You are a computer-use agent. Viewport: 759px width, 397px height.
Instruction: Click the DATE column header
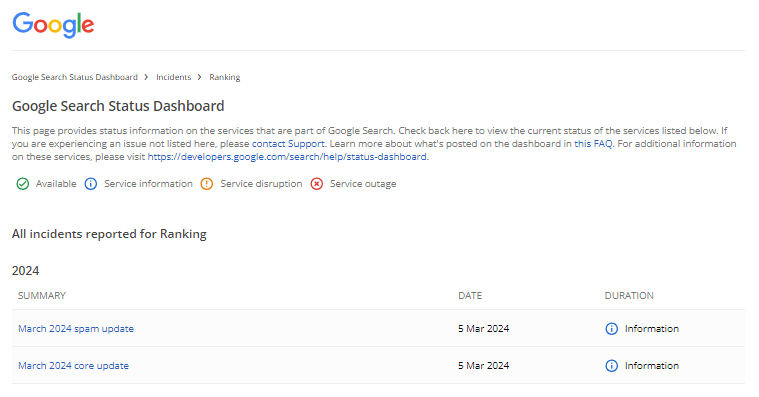point(470,296)
